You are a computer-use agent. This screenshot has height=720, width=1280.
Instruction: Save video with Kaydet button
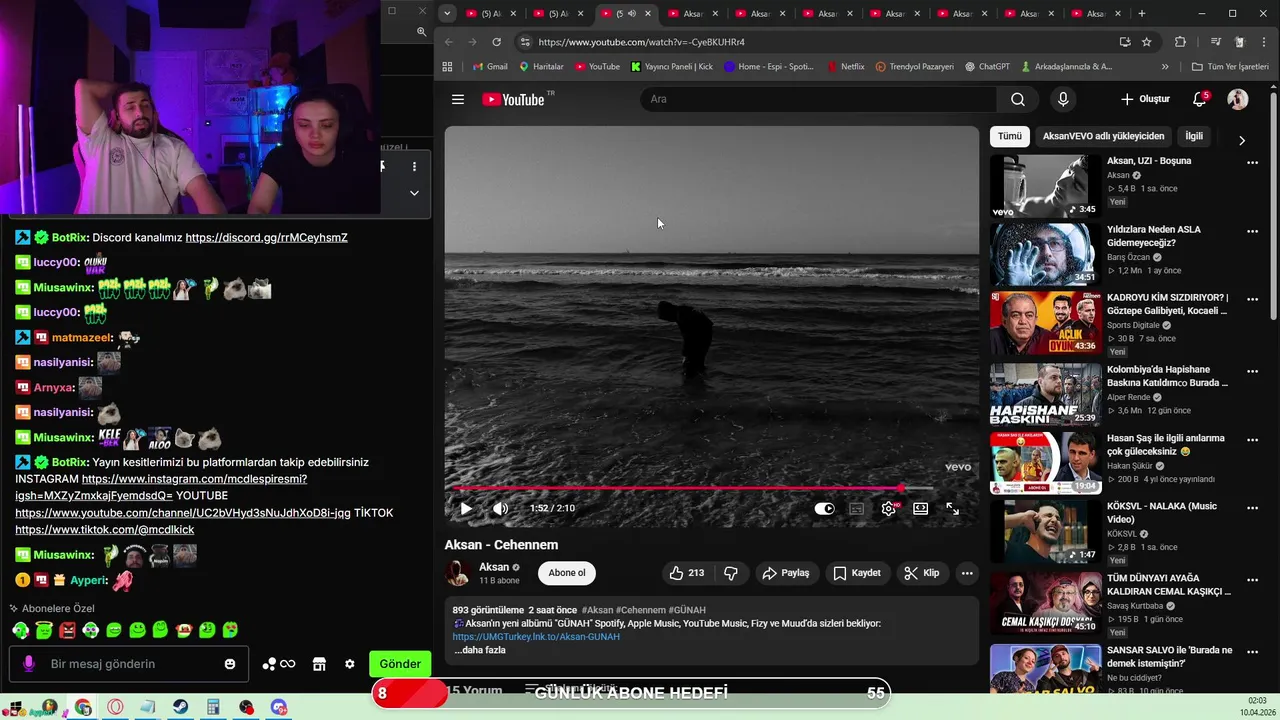tap(857, 573)
